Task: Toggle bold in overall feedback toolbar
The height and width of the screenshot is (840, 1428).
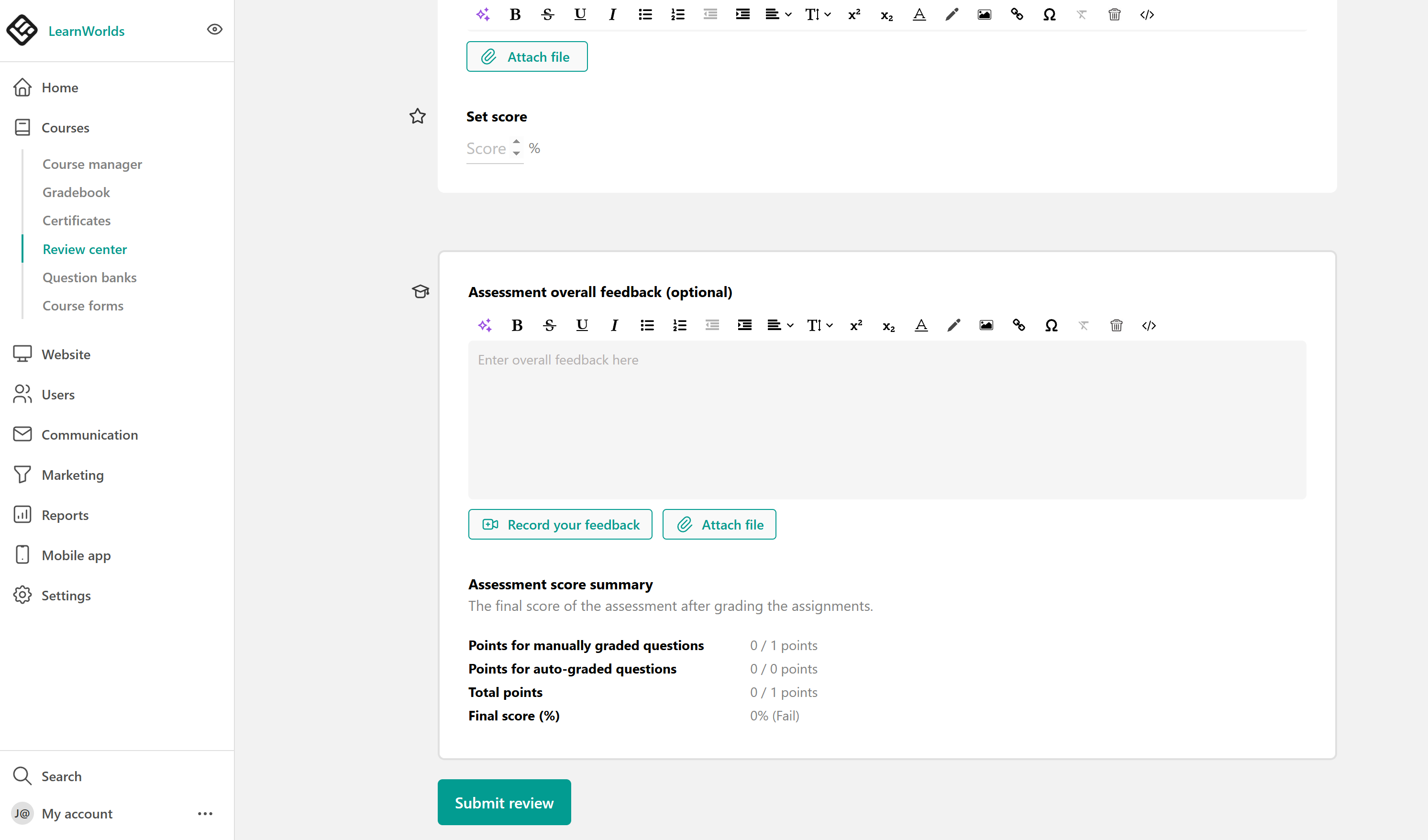Action: point(517,325)
